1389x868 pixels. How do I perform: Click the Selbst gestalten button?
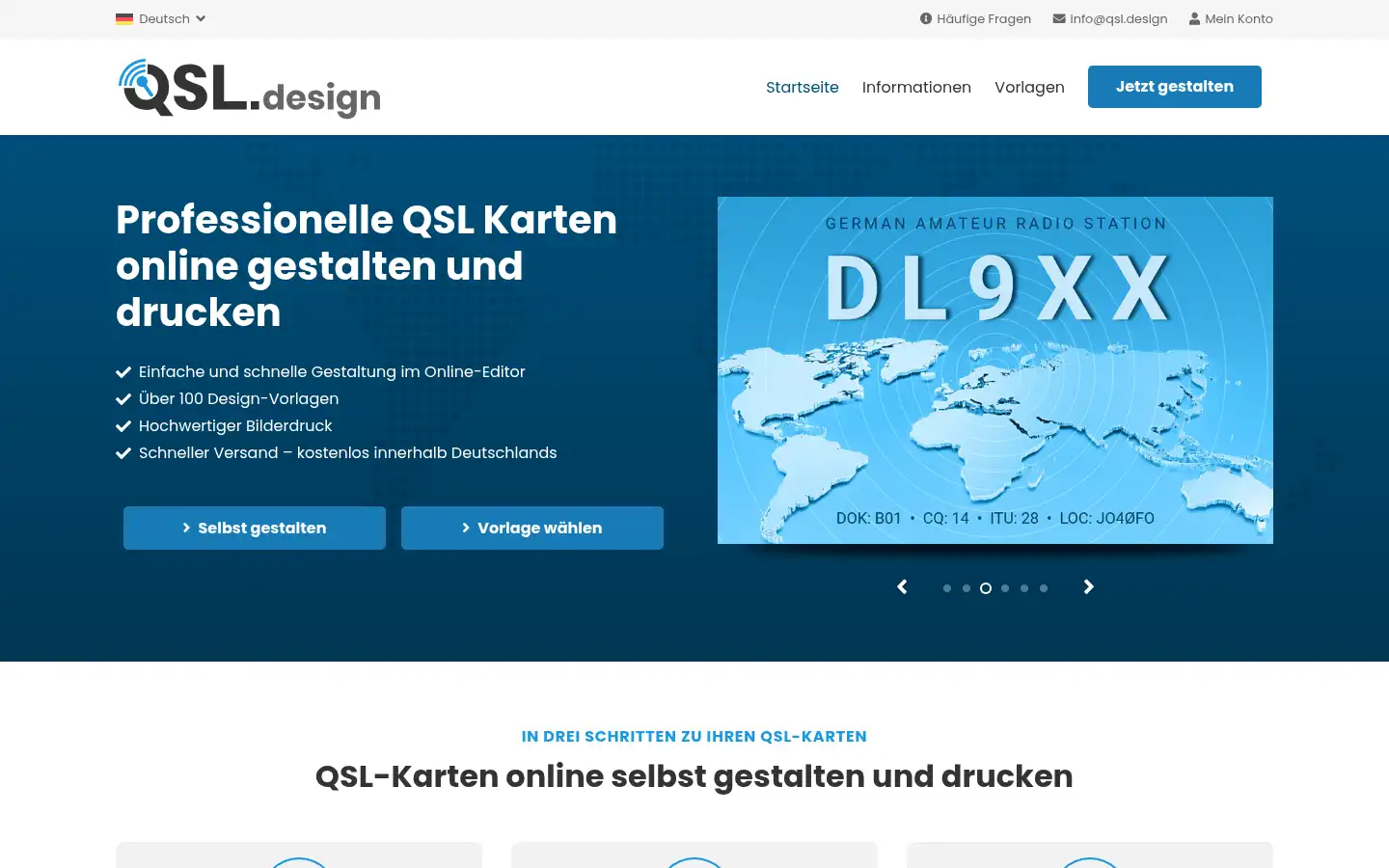tap(255, 528)
